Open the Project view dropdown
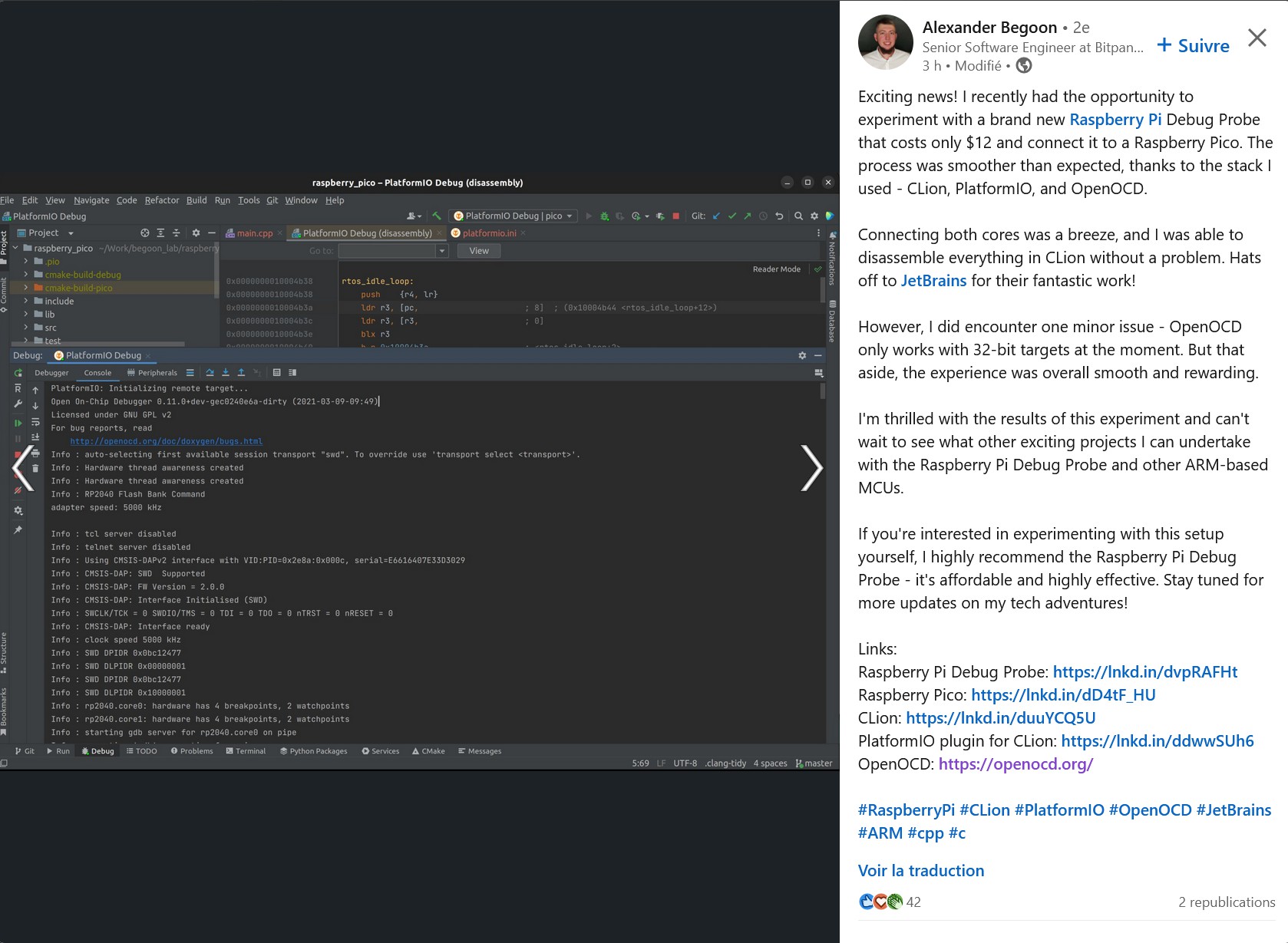 [47, 233]
